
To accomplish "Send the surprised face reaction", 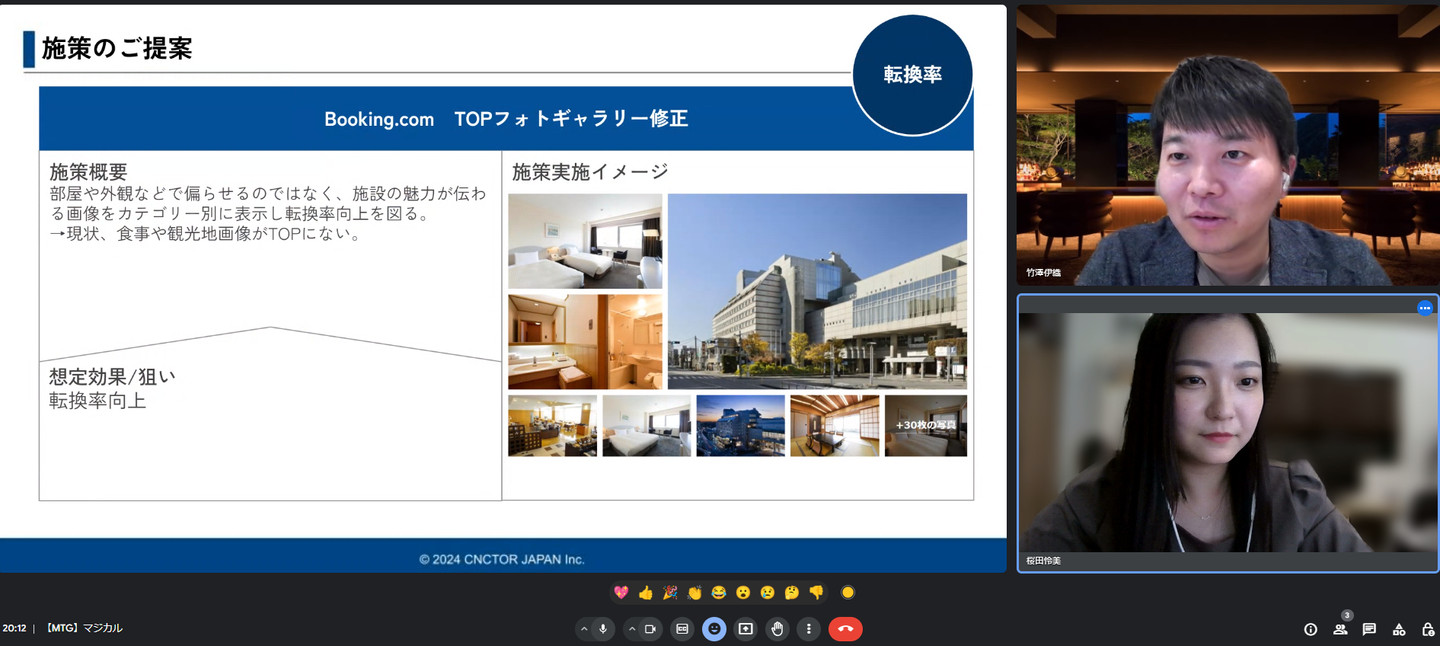I will click(x=743, y=593).
